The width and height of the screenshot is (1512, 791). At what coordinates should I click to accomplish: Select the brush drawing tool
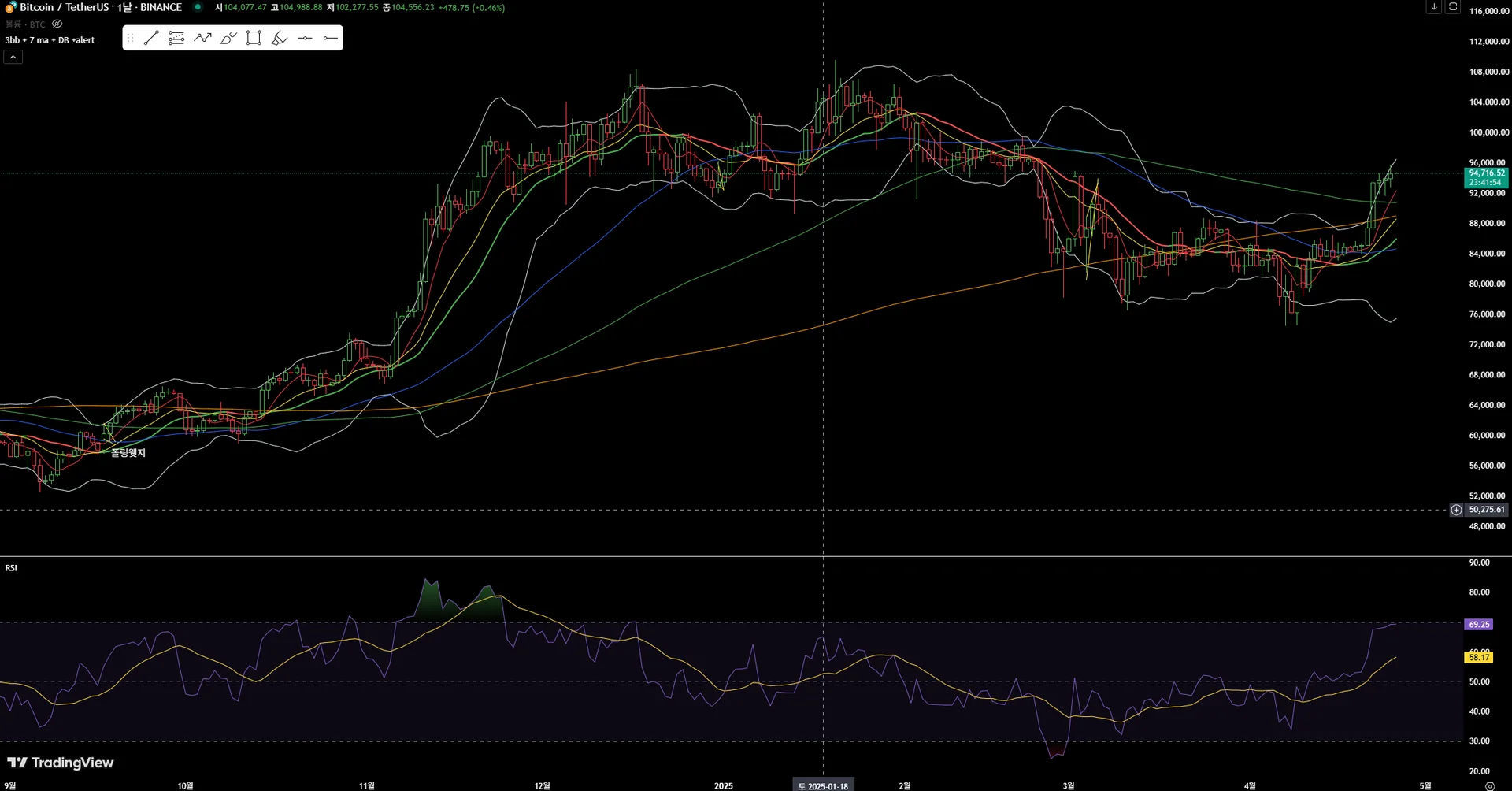(228, 38)
